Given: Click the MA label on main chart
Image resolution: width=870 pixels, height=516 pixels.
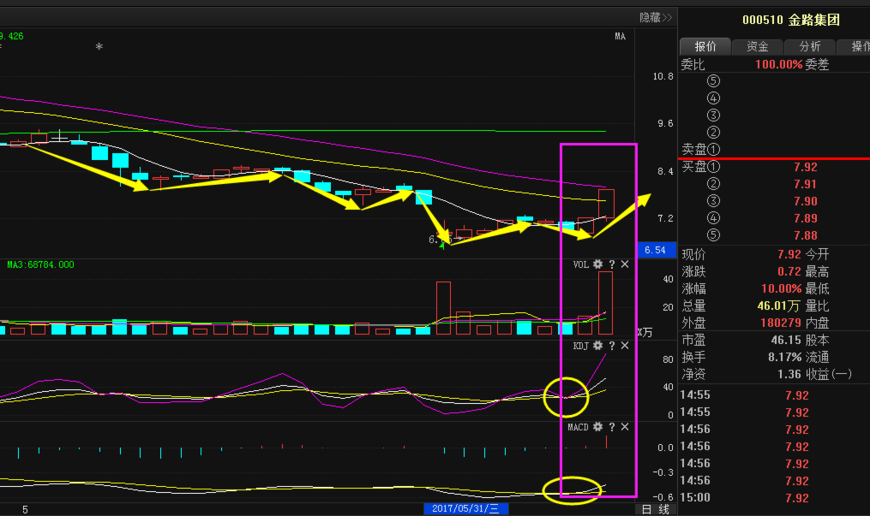Looking at the screenshot, I should click(620, 36).
